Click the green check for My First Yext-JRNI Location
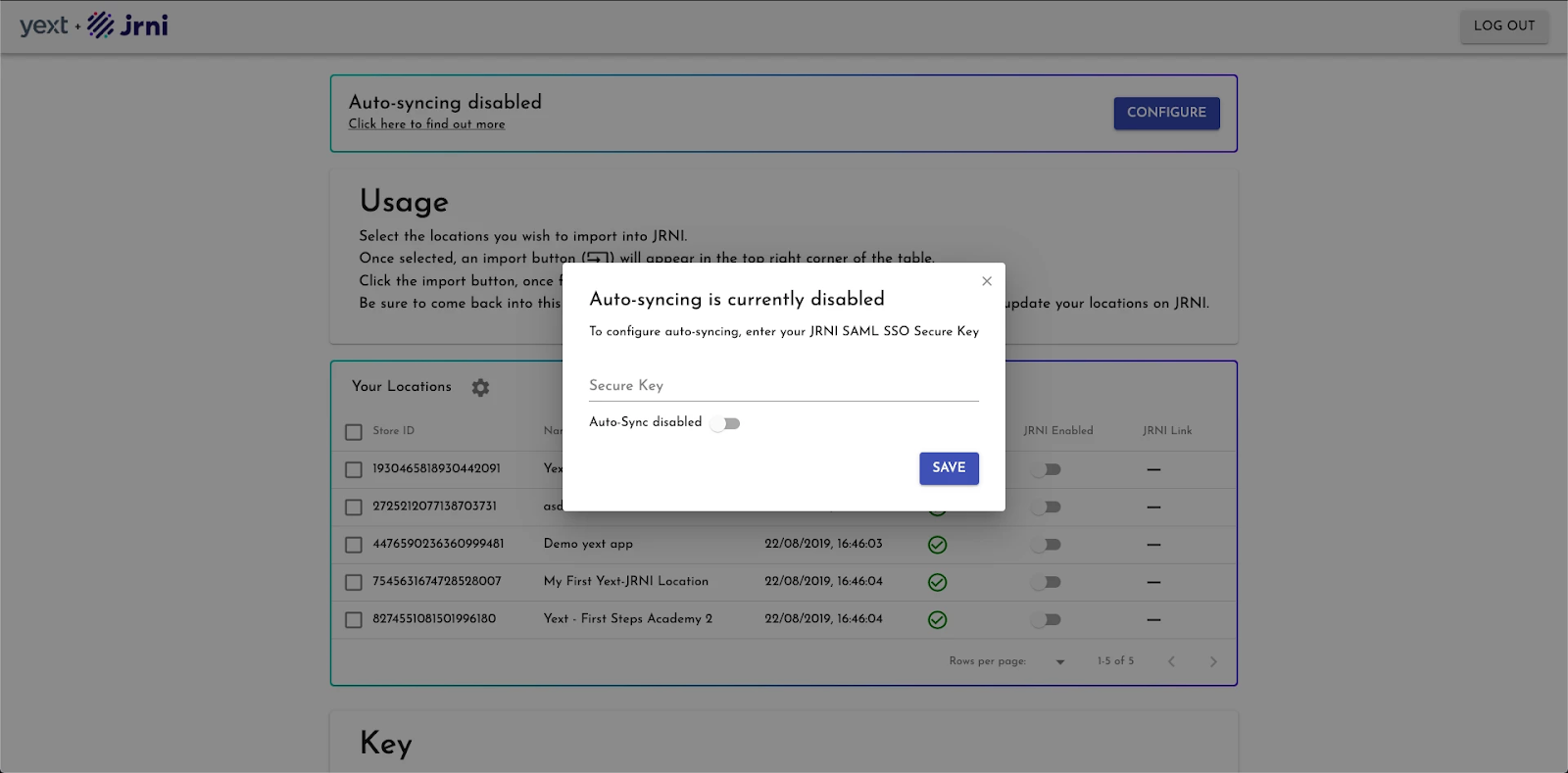 coord(937,582)
